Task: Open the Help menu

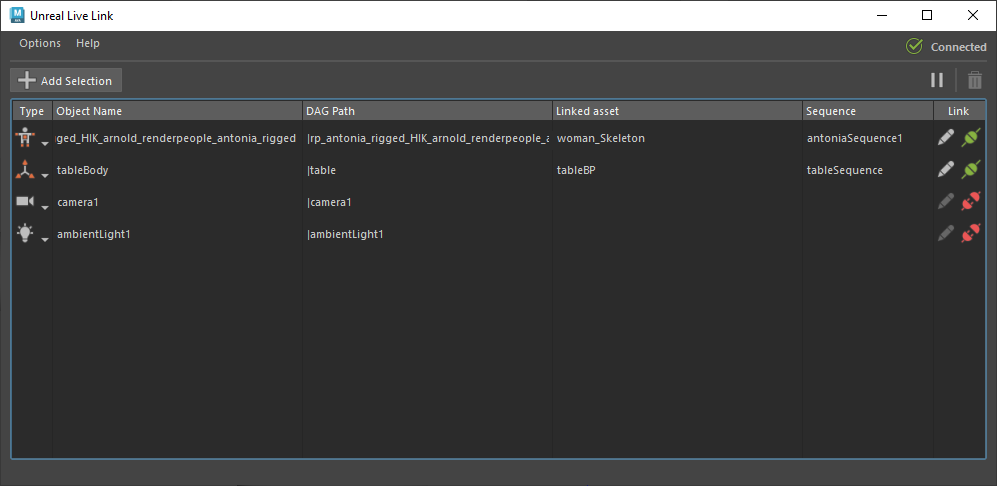Action: point(88,44)
